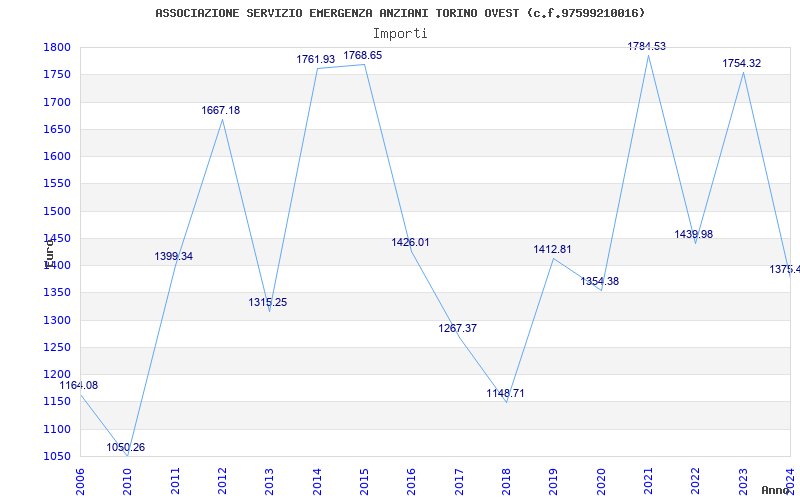The image size is (800, 500).
Task: Click the 2020 year axis label
Action: point(601,482)
